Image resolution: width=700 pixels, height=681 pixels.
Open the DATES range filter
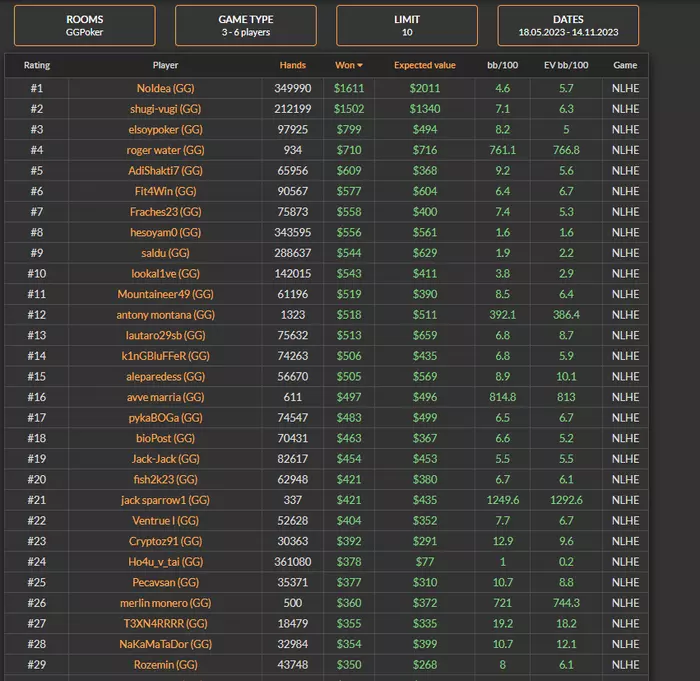[x=568, y=25]
